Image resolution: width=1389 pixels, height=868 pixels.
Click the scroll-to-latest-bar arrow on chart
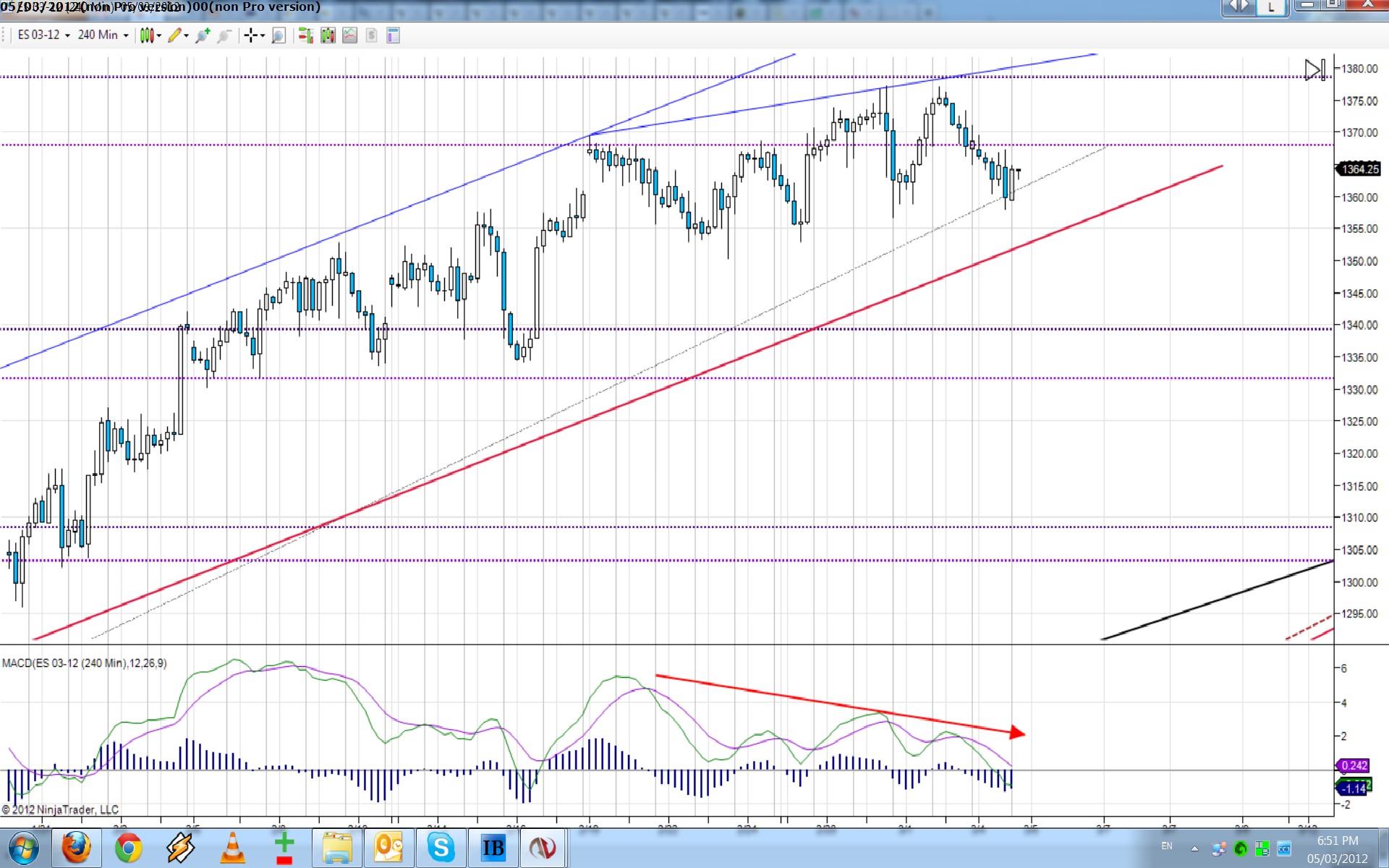click(1314, 70)
